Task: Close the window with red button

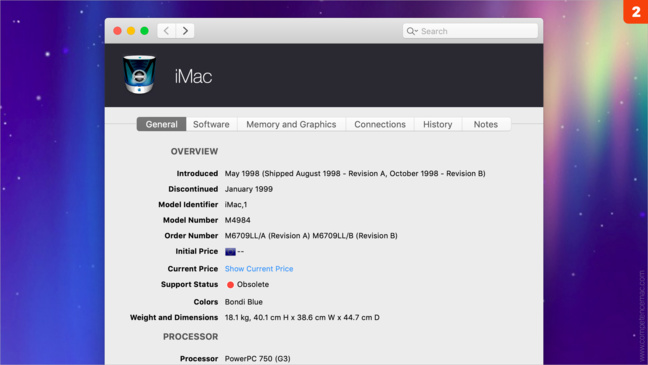Action: 117,31
